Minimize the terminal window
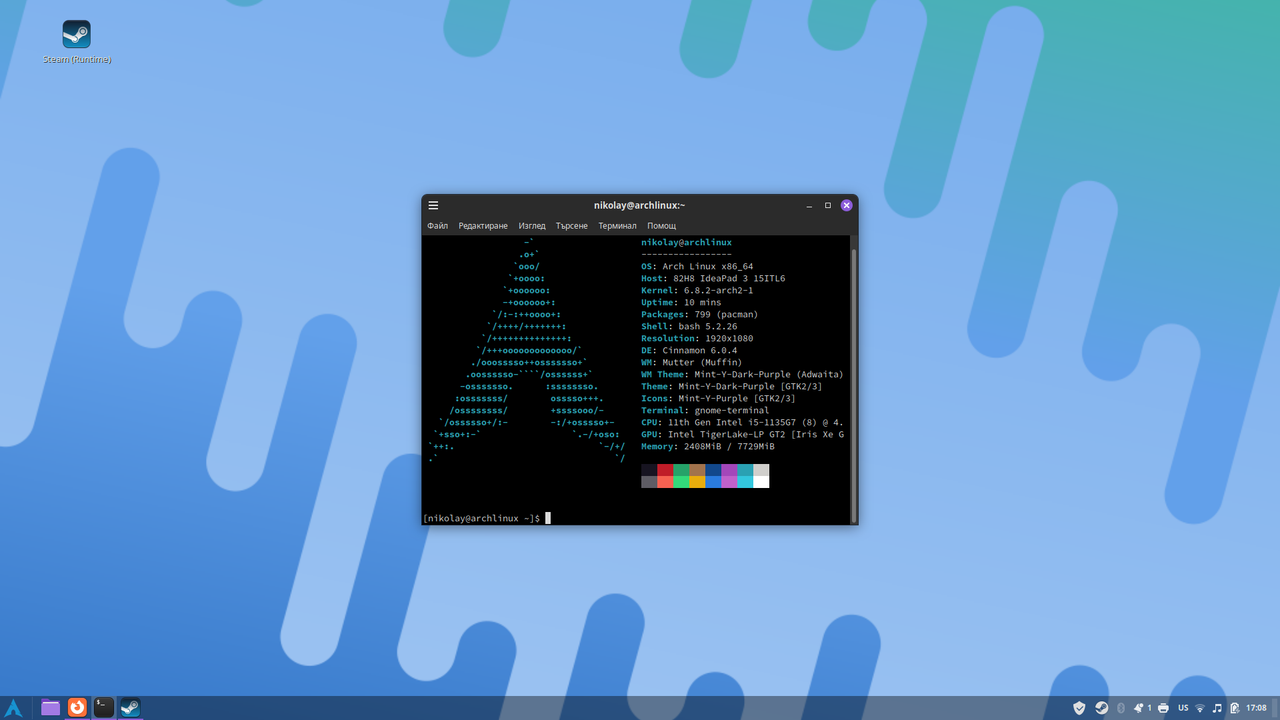Image resolution: width=1280 pixels, height=720 pixels. click(x=809, y=205)
